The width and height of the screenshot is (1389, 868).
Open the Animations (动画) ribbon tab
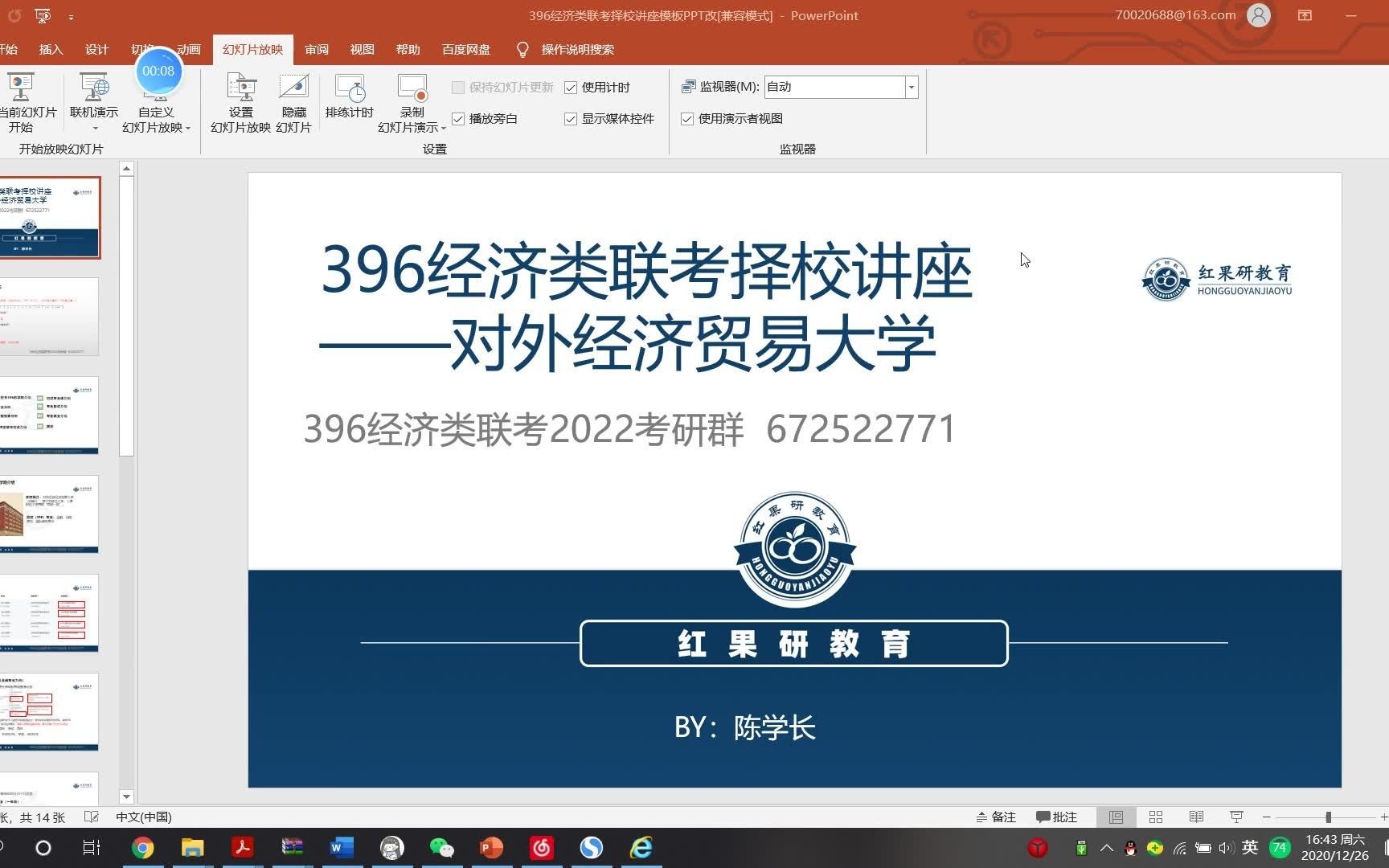point(190,49)
